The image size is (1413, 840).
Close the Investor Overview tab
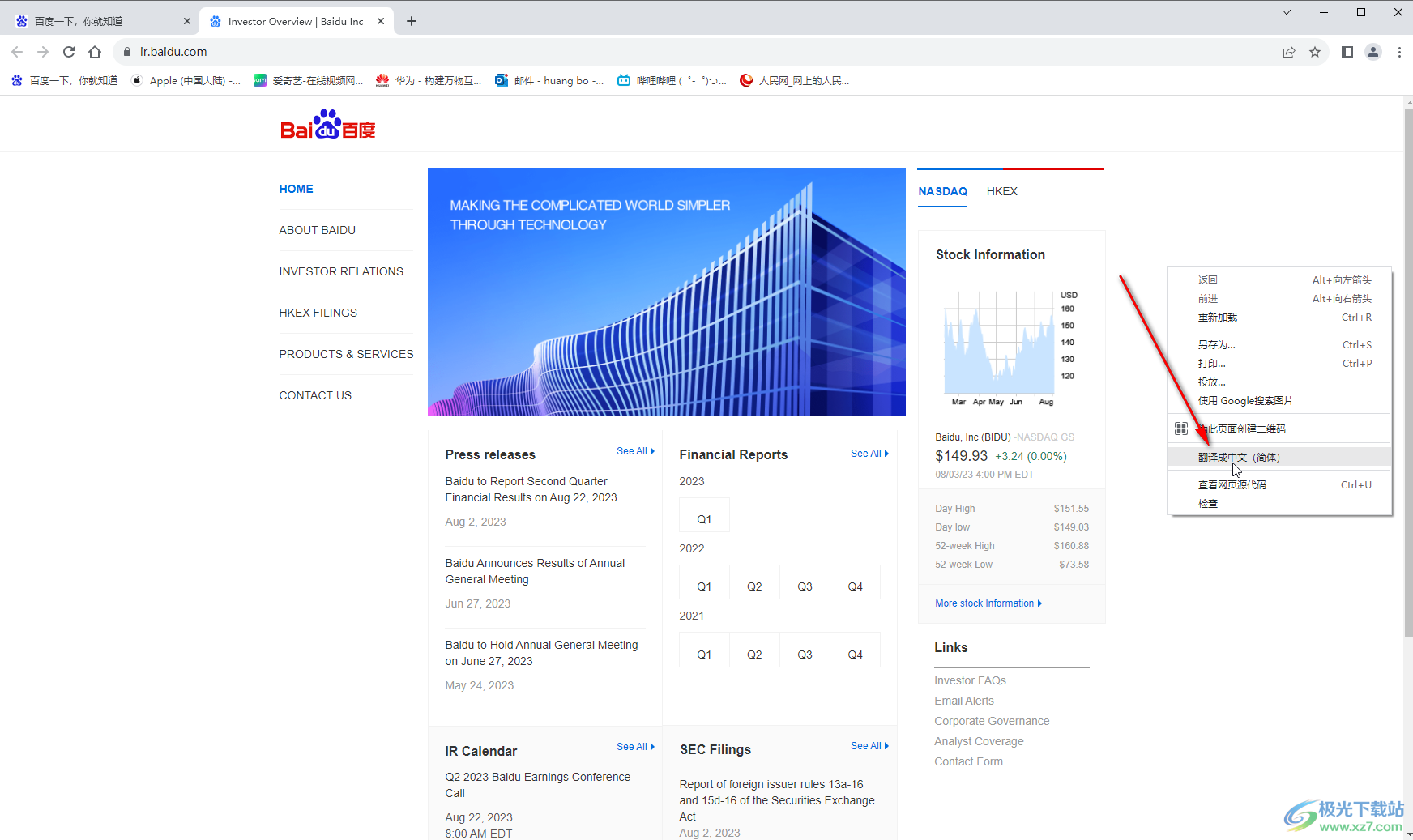[x=381, y=21]
